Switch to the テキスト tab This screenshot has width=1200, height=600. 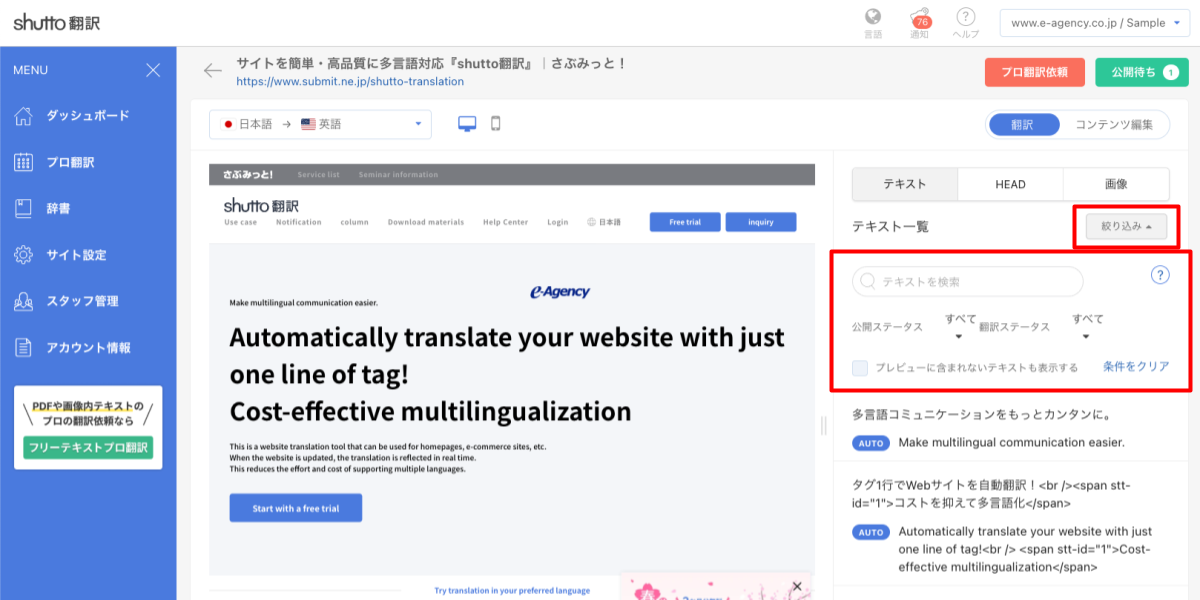904,184
